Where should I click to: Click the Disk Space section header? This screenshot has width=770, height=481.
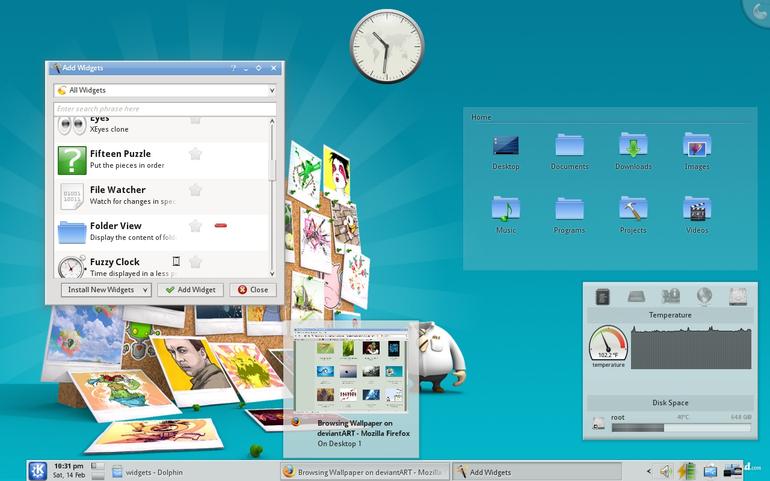670,402
